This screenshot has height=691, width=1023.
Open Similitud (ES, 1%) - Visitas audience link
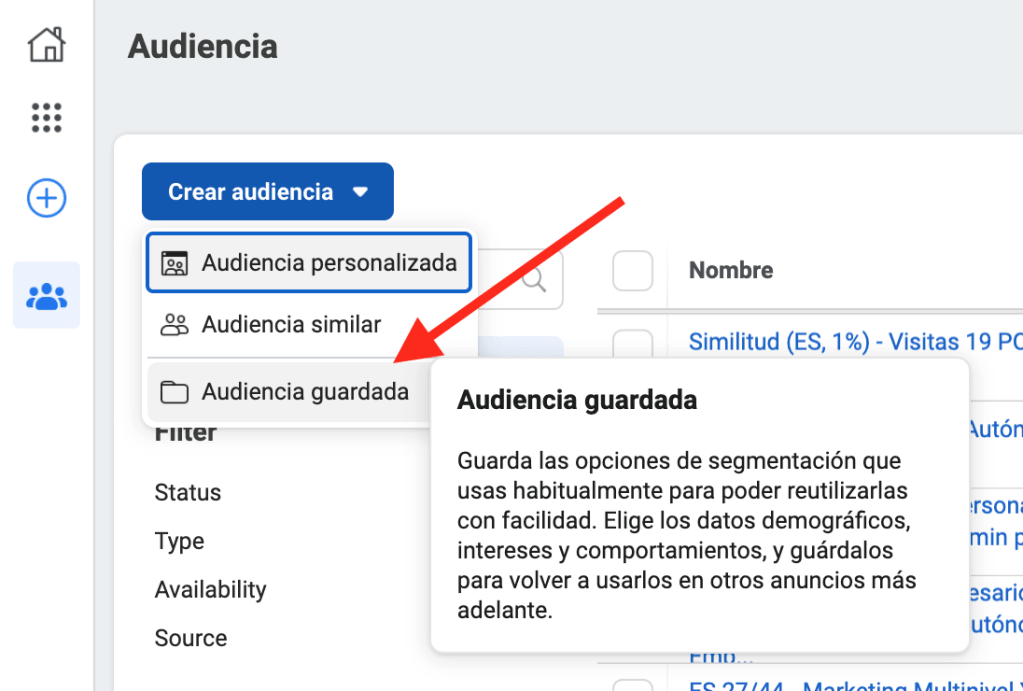(x=855, y=341)
